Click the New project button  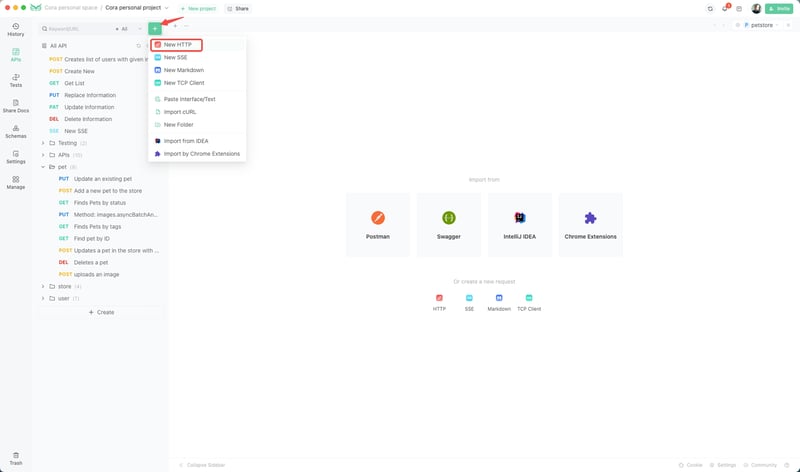coord(198,9)
